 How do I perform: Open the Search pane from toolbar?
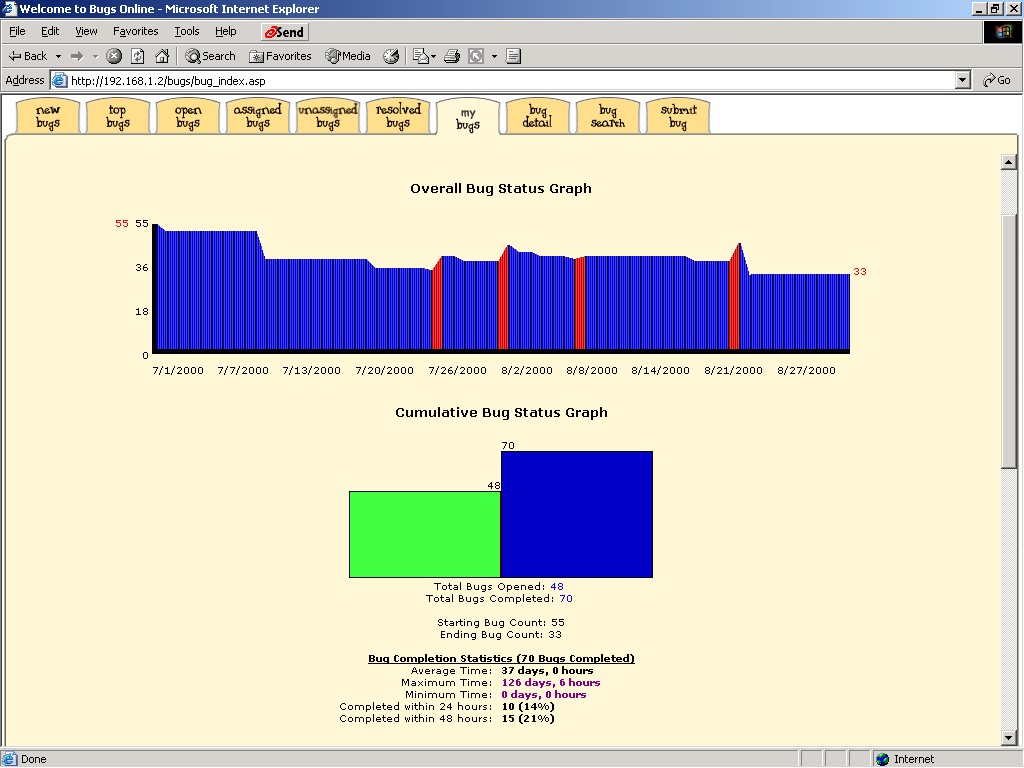coord(210,56)
